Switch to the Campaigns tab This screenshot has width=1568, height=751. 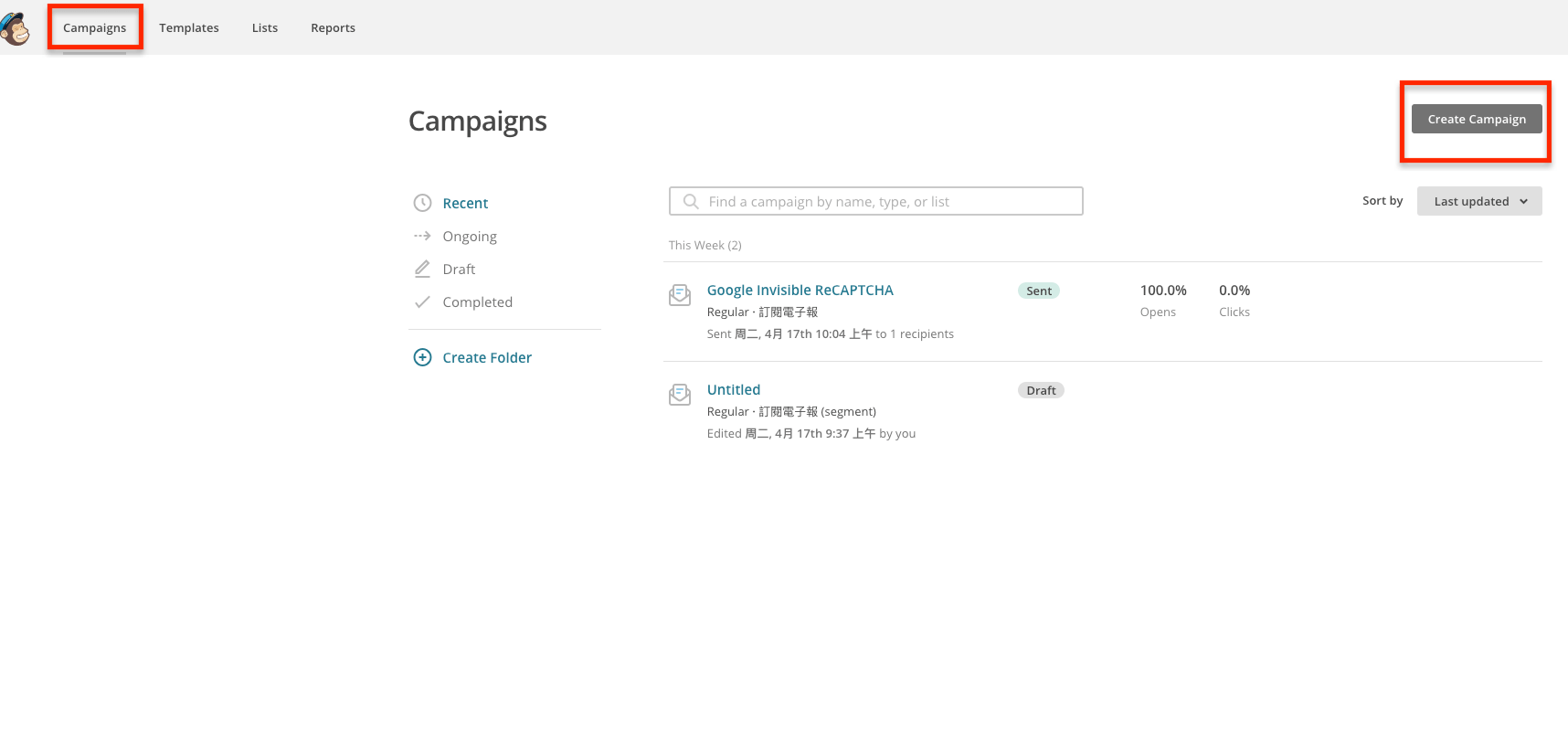pyautogui.click(x=95, y=27)
